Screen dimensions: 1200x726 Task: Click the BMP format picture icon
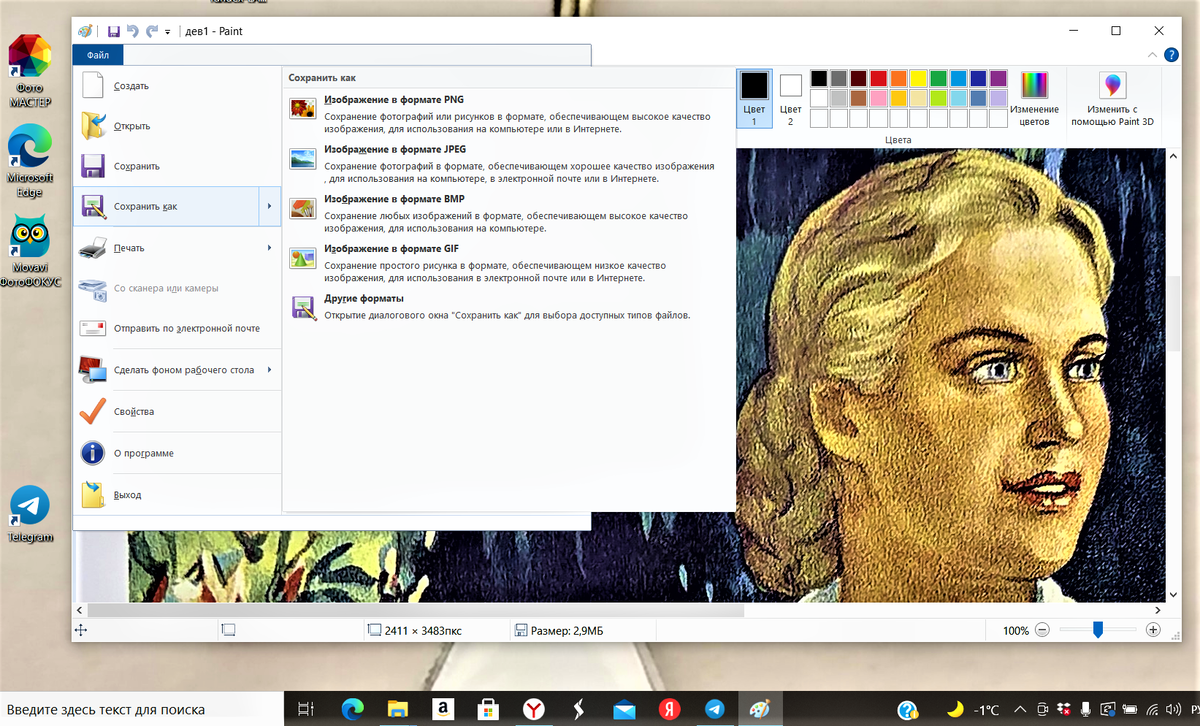tap(303, 208)
